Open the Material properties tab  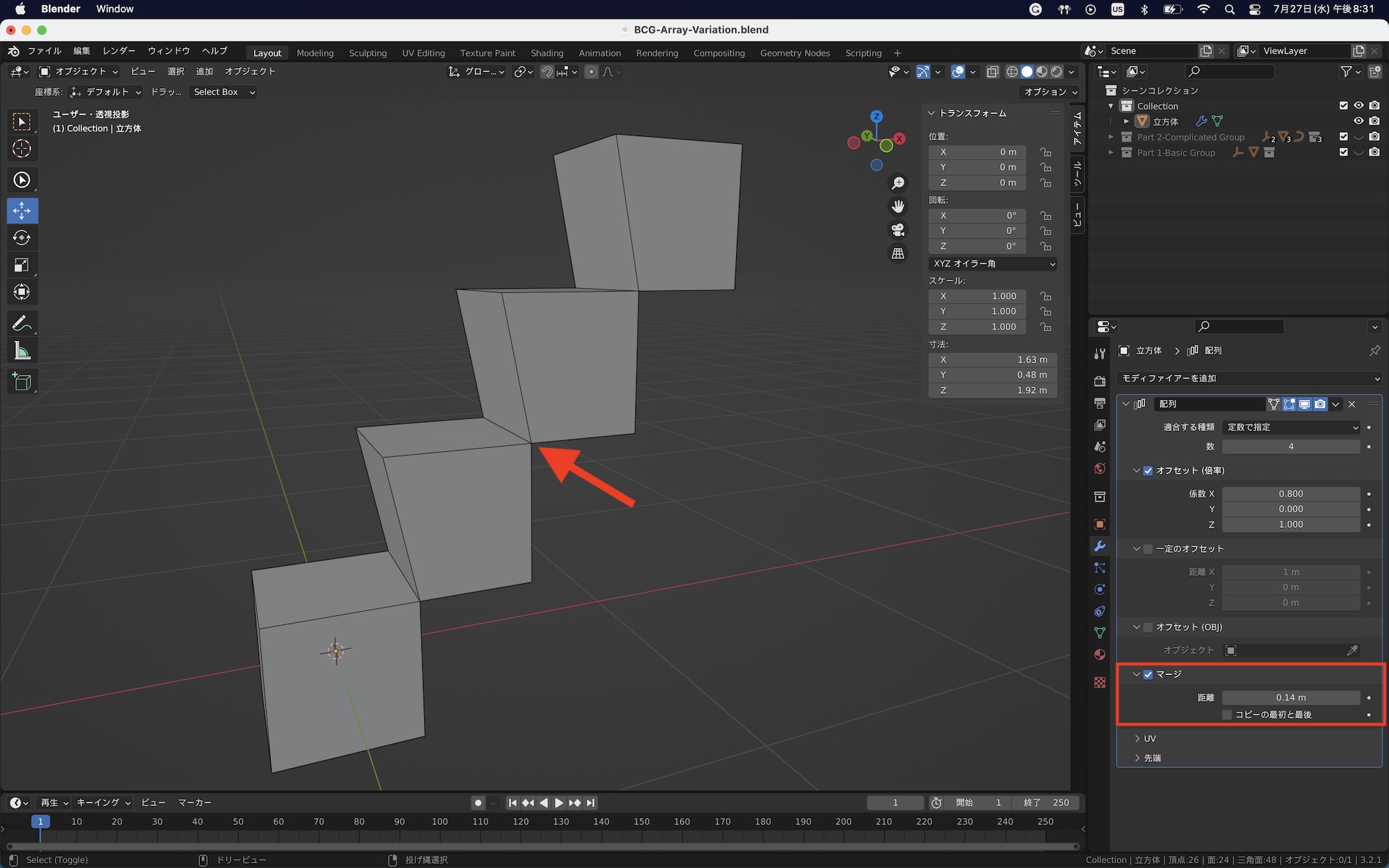1099,655
